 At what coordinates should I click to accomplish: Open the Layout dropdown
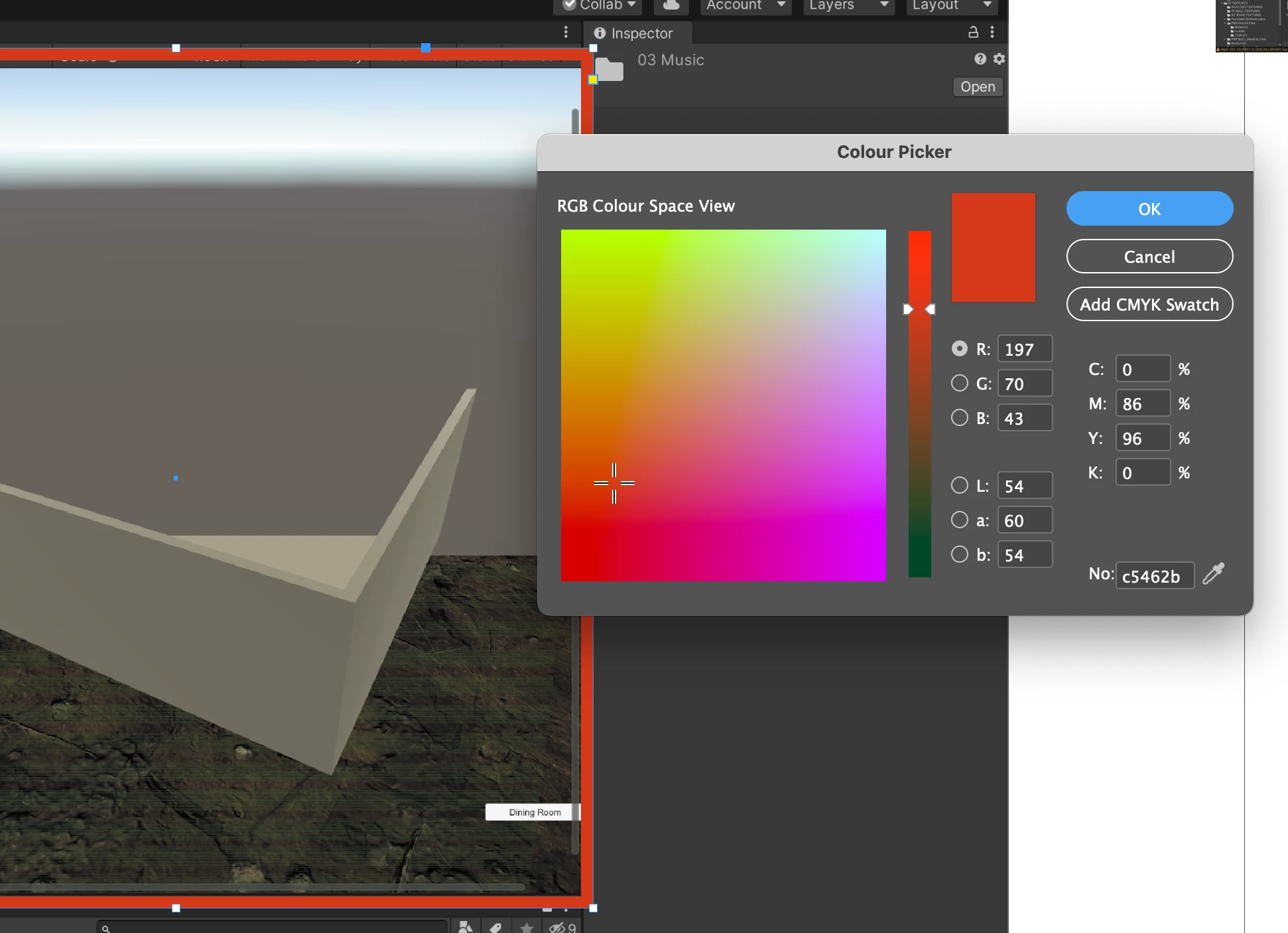pyautogui.click(x=951, y=5)
